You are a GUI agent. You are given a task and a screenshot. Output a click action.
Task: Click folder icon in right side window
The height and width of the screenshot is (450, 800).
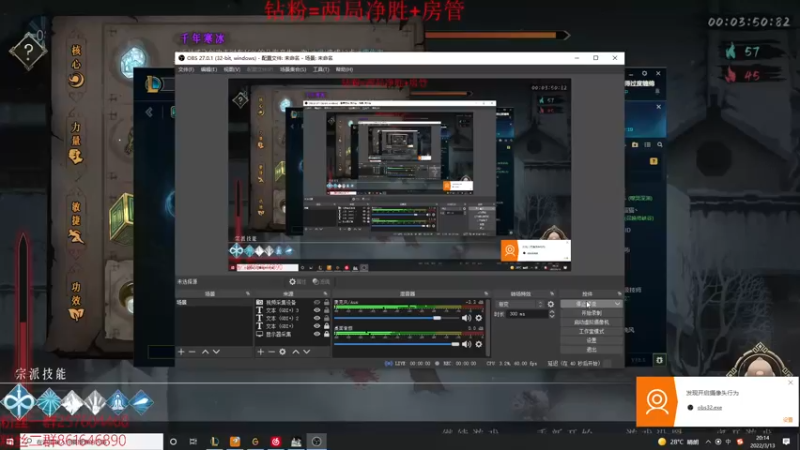pyautogui.click(x=635, y=145)
